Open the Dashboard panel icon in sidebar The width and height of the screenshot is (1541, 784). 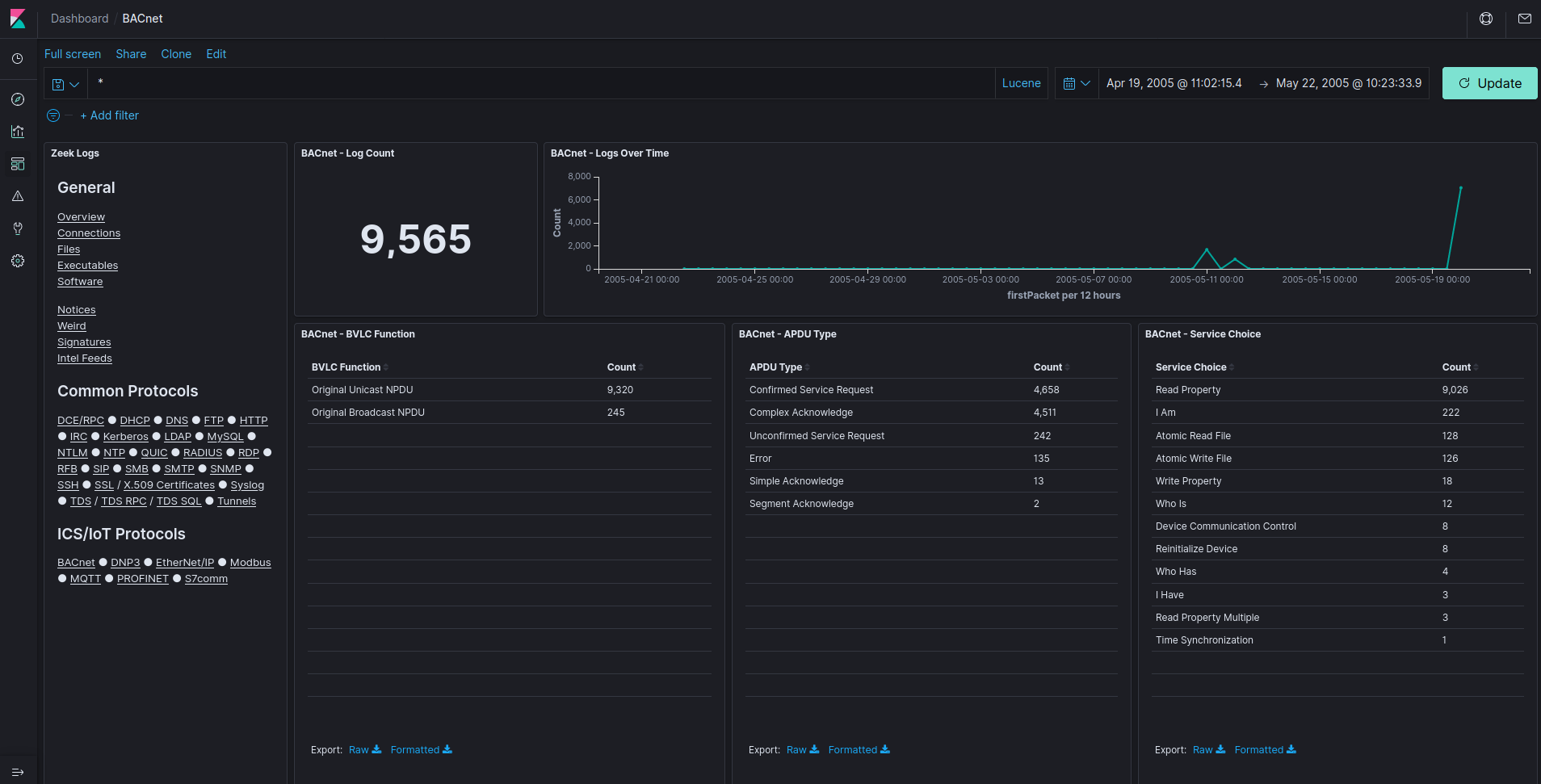[18, 163]
